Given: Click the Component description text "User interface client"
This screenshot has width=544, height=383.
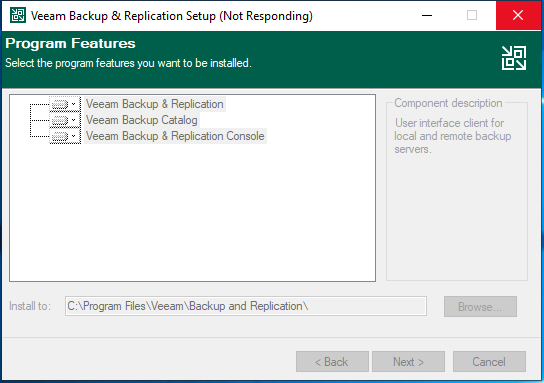Looking at the screenshot, I should tap(442, 123).
